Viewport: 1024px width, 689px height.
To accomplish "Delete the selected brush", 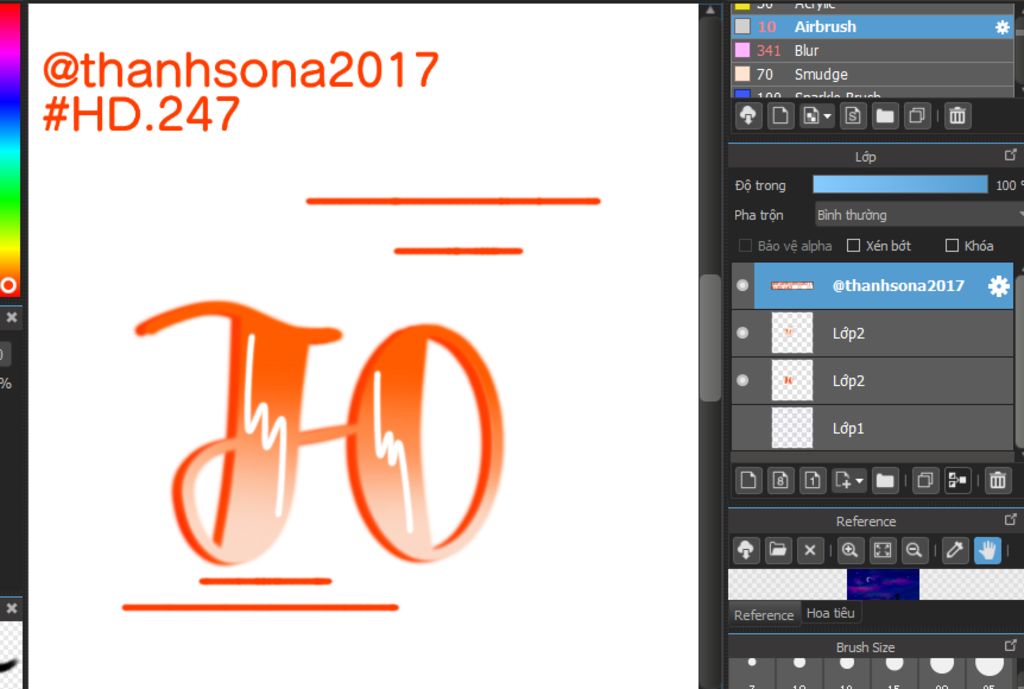I will 957,116.
